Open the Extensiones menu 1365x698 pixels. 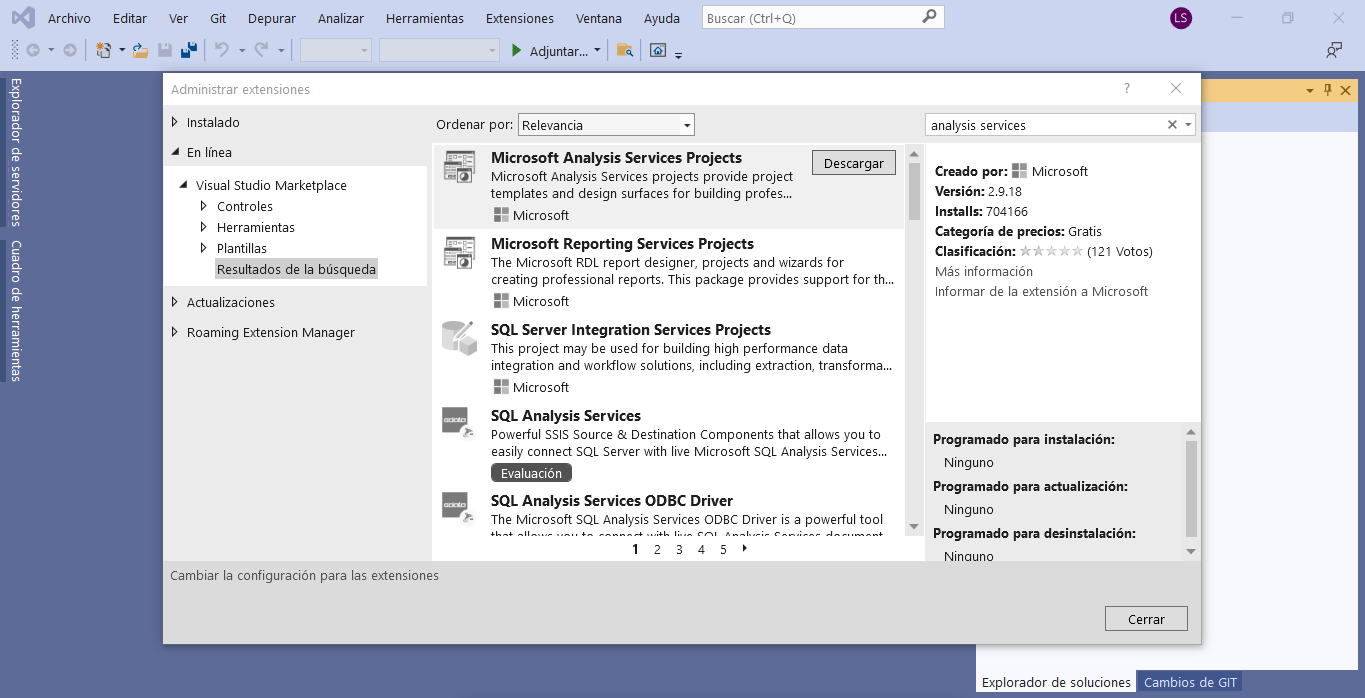[519, 18]
